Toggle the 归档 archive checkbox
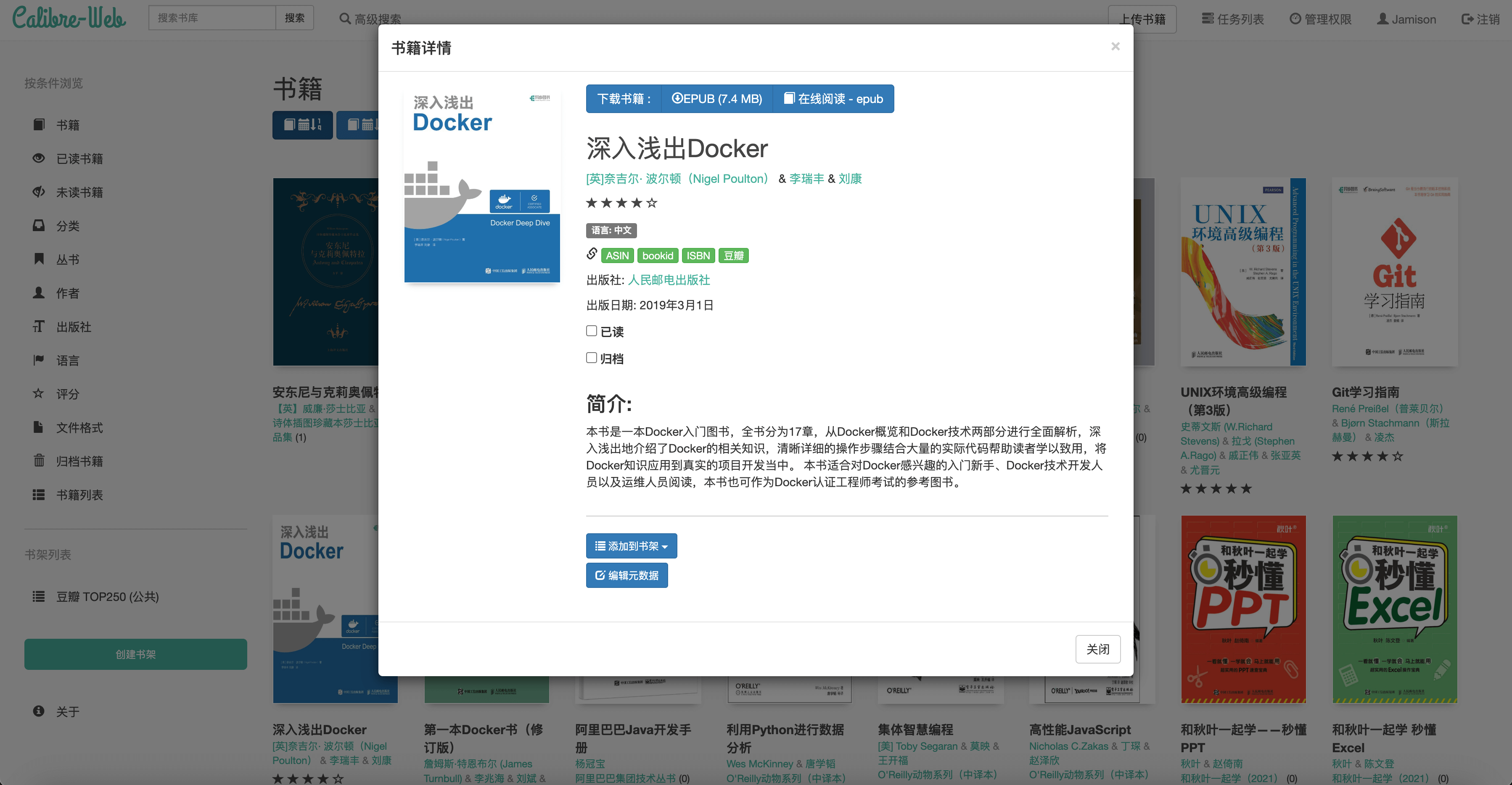Viewport: 1512px width, 785px height. coord(591,358)
